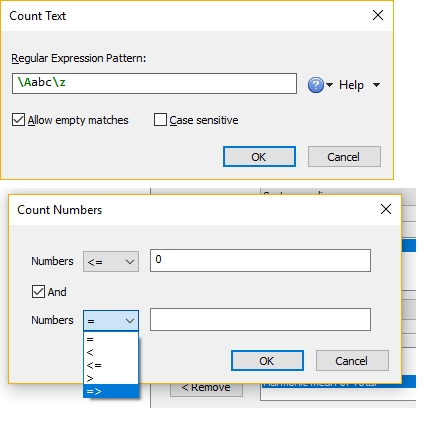
Task: Click inside the Regular Expression Pattern field
Action: [154, 84]
